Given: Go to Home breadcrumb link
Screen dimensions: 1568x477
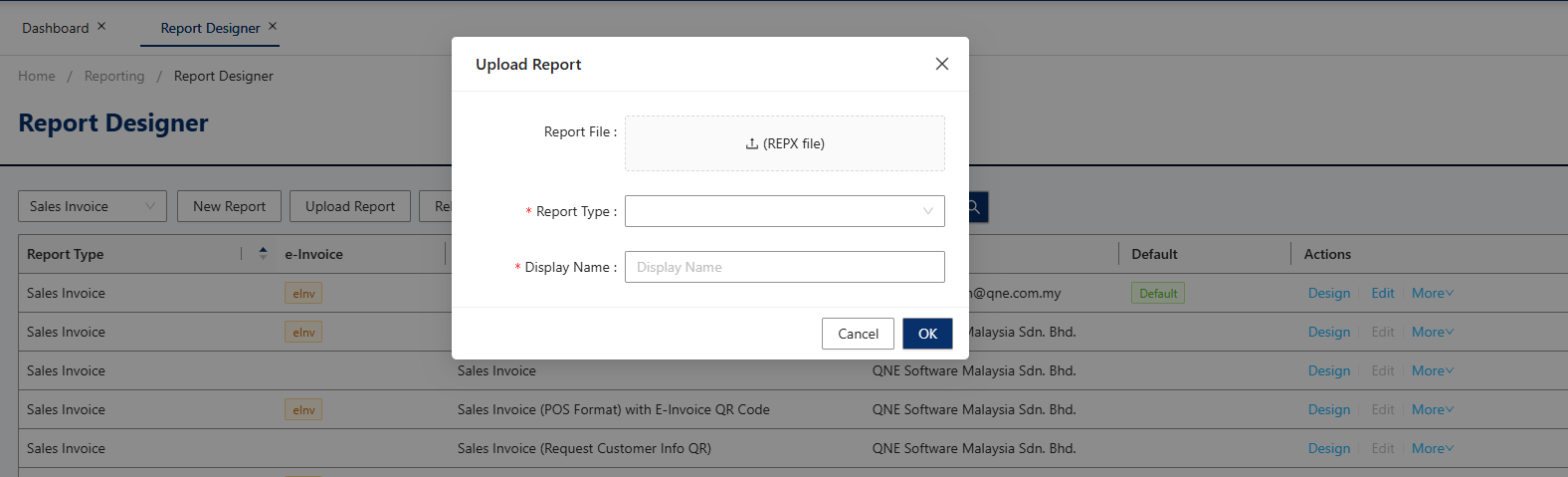Looking at the screenshot, I should (37, 76).
